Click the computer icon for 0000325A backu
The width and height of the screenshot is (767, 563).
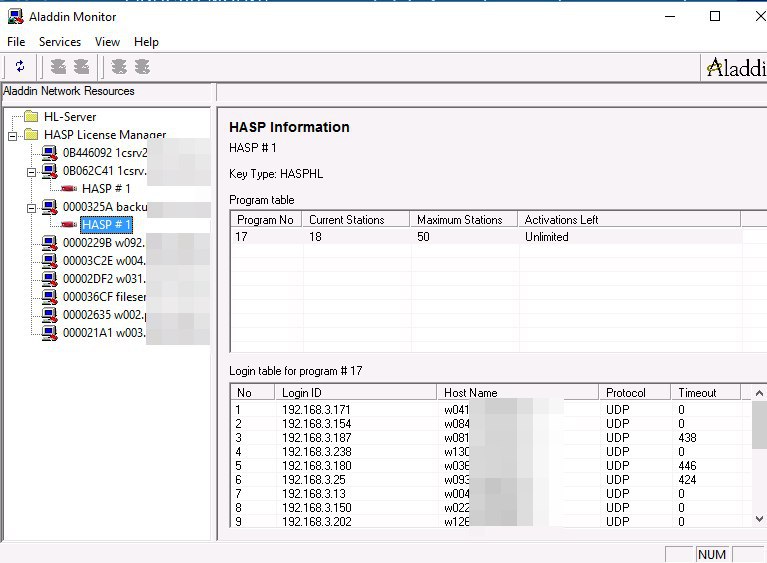coord(49,207)
